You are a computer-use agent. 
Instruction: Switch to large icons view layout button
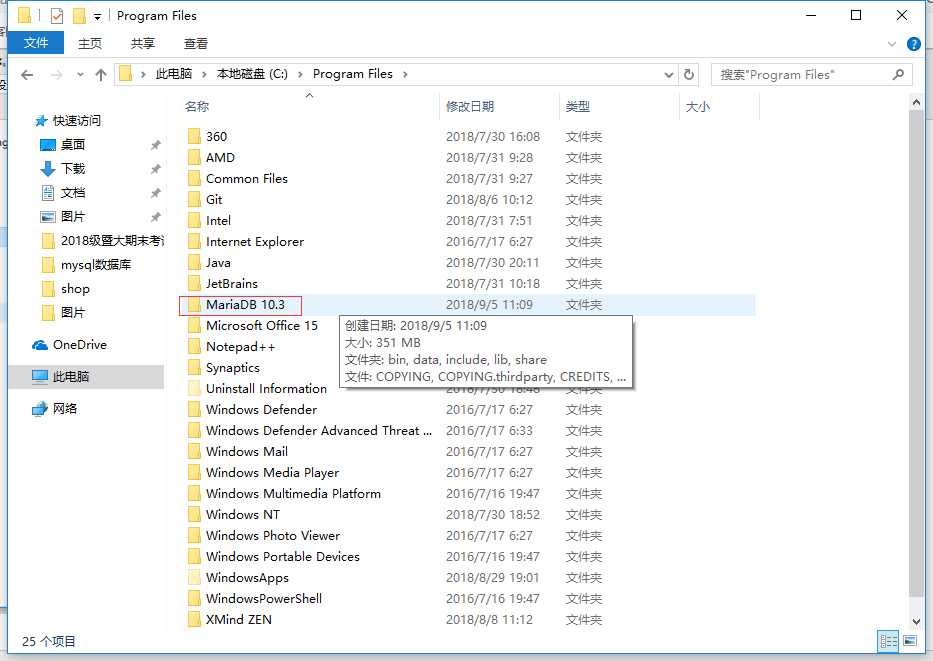click(910, 641)
